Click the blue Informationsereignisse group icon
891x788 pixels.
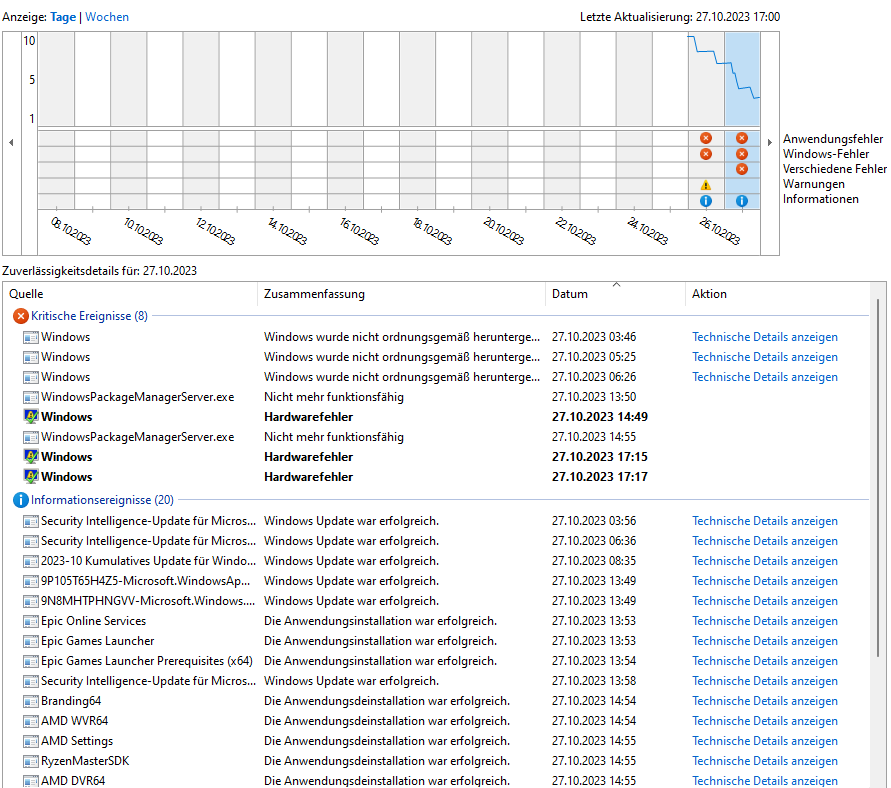[20, 500]
